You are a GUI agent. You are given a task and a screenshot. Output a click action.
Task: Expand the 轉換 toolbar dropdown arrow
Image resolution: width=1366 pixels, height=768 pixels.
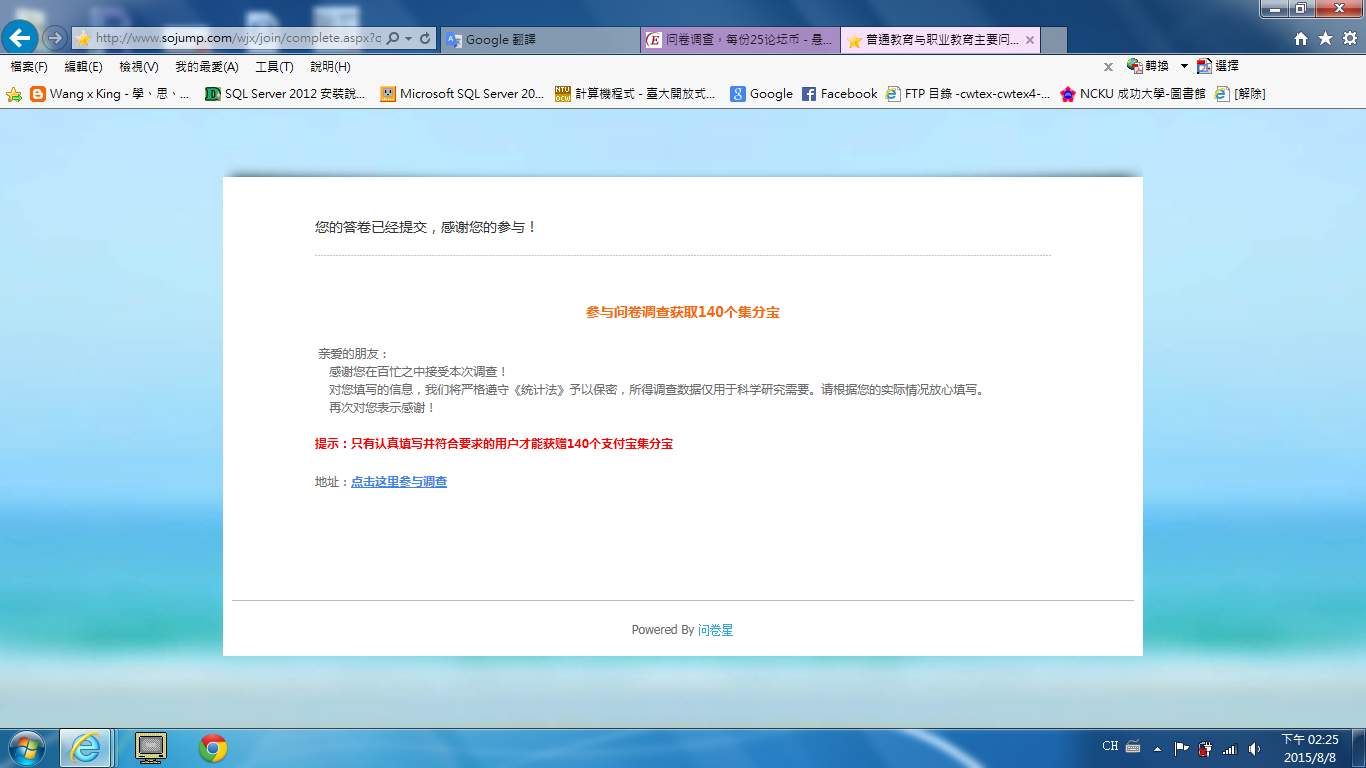coord(1184,66)
